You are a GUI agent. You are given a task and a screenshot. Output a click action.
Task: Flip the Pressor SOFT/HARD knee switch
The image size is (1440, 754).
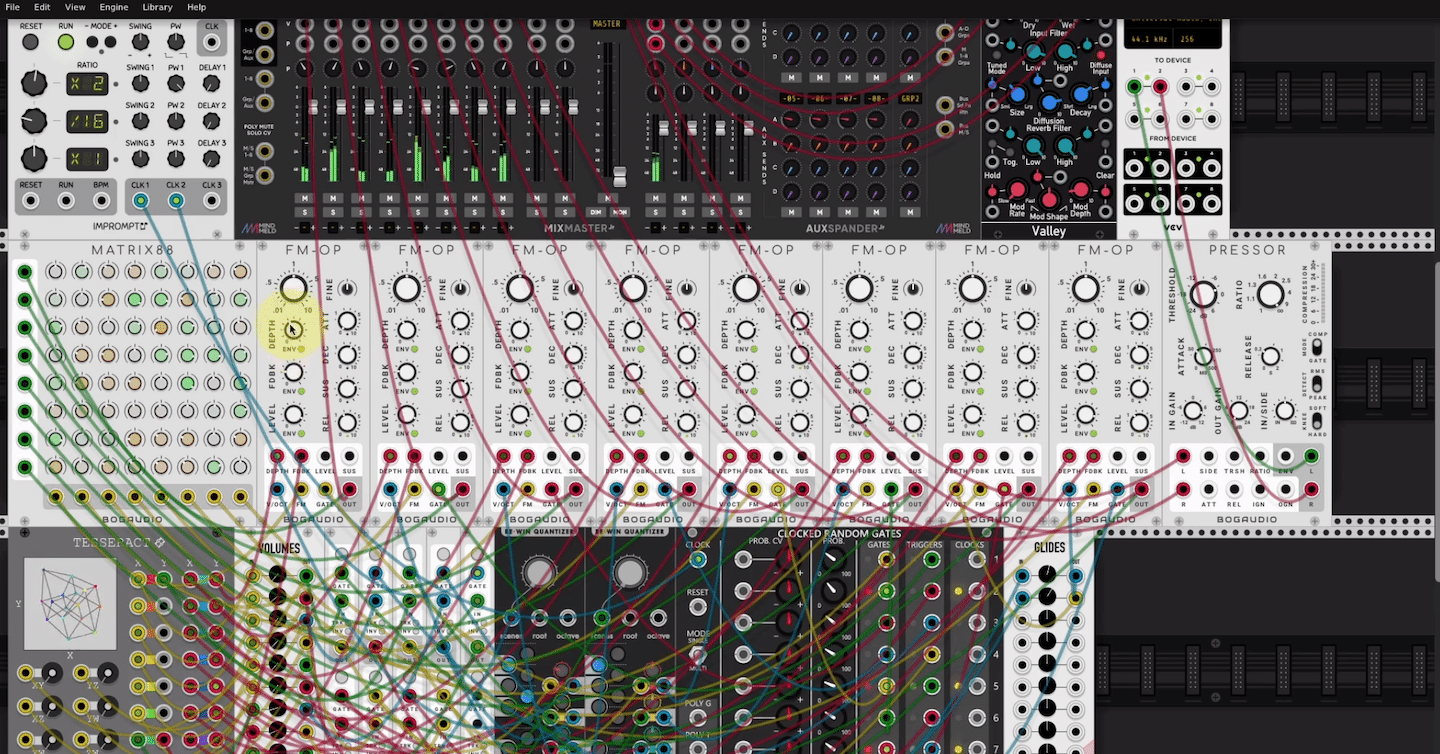[x=1317, y=421]
